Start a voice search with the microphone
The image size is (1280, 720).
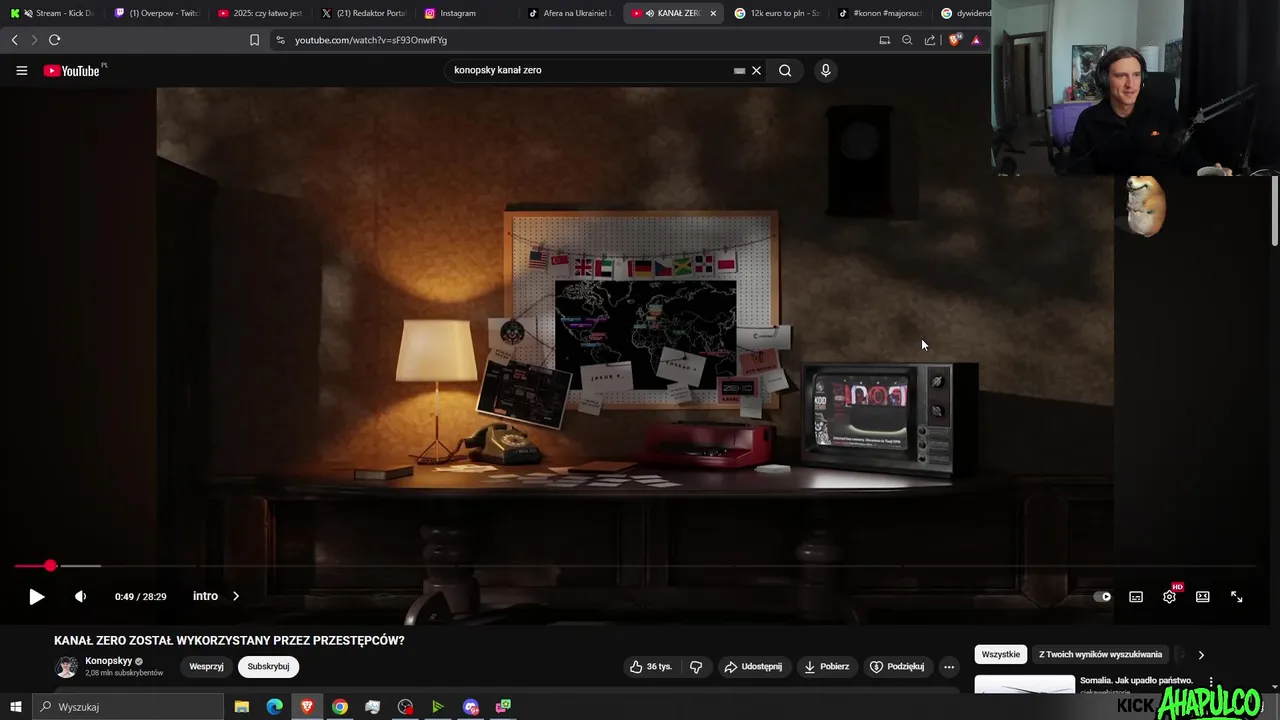[x=825, y=70]
